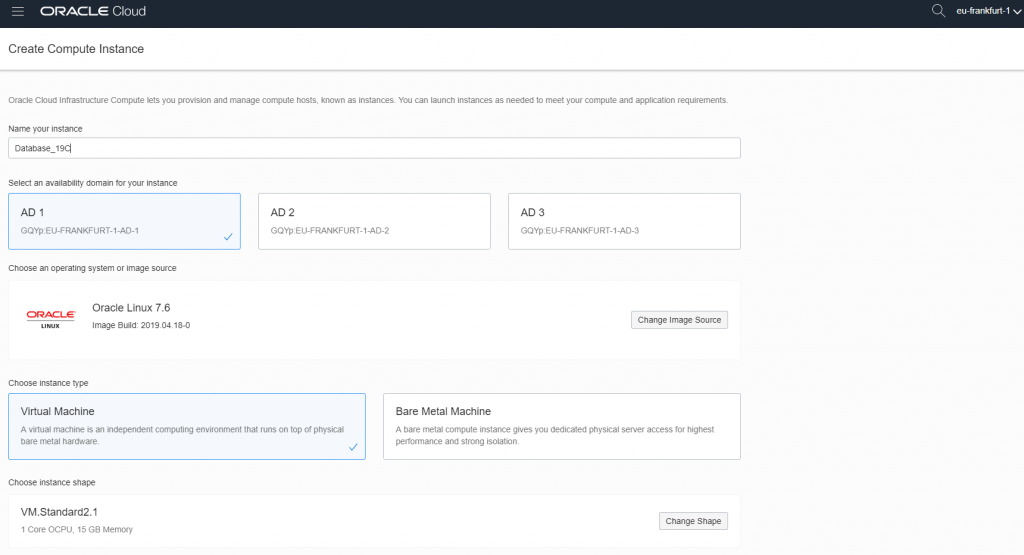Viewport: 1024px width, 555px height.
Task: Select availability domain AD 1
Action: (x=124, y=221)
